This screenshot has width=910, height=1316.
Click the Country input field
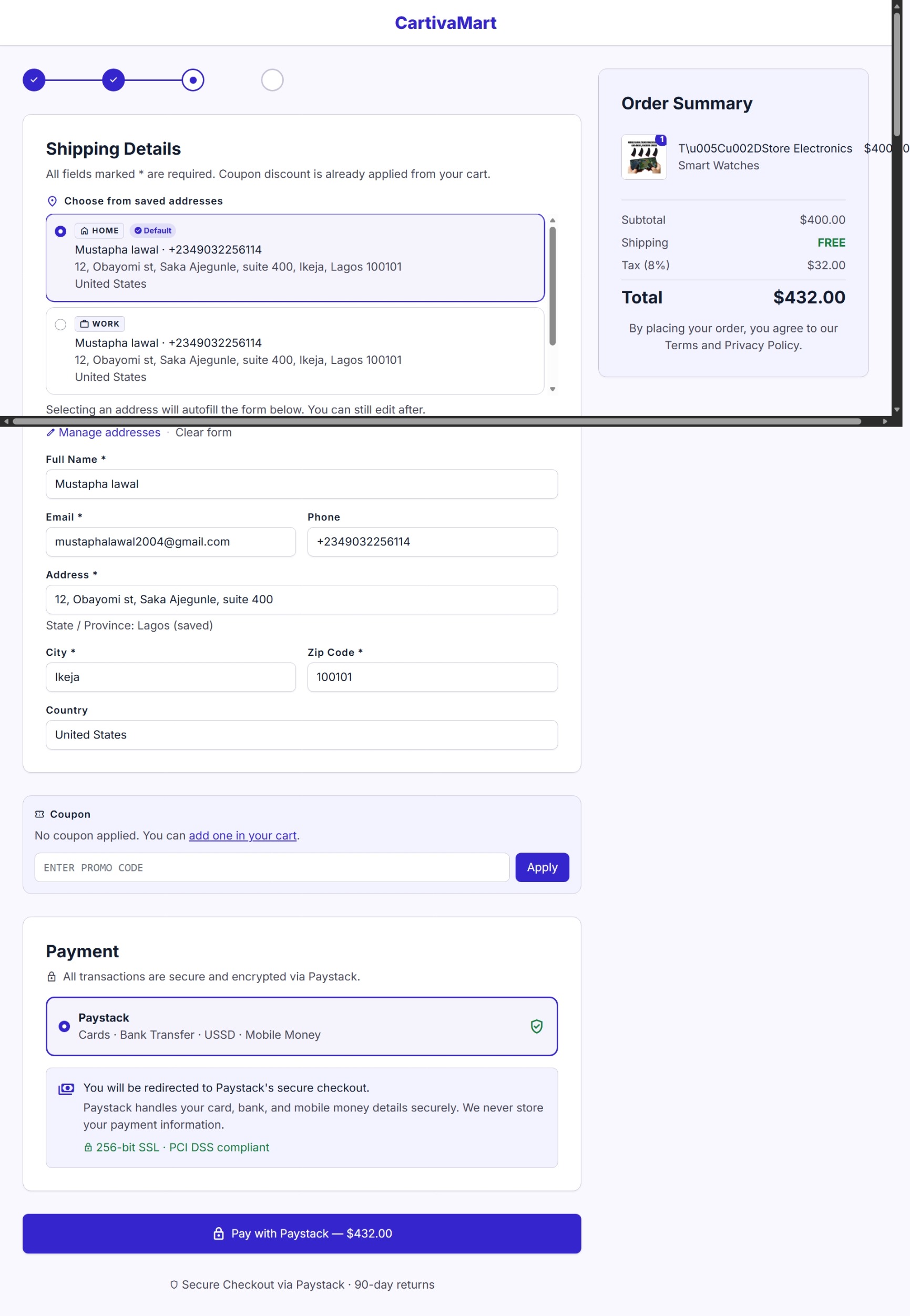[x=302, y=735]
